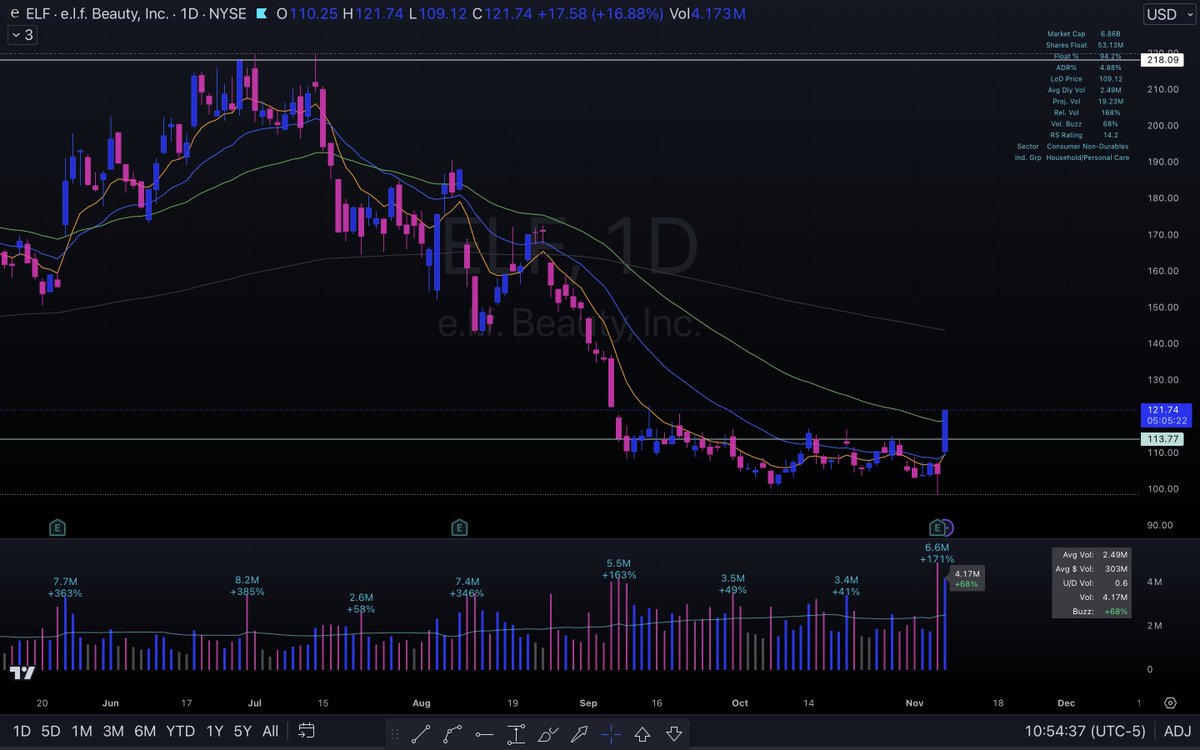
Task: Click the 218.09 horizontal line price label
Action: coord(1164,60)
